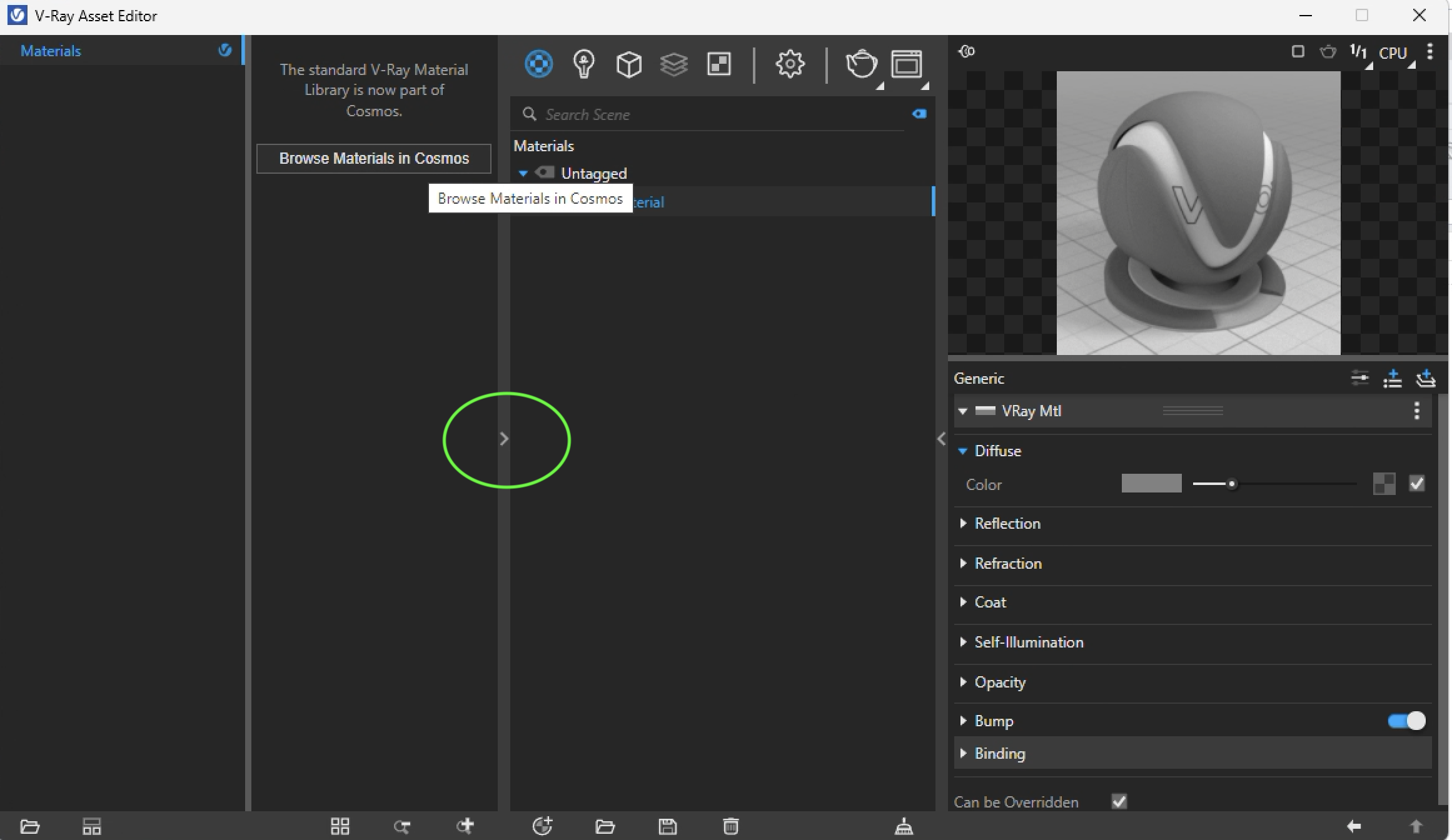1452x840 pixels.
Task: Start render with the teapot icon
Action: (x=861, y=64)
